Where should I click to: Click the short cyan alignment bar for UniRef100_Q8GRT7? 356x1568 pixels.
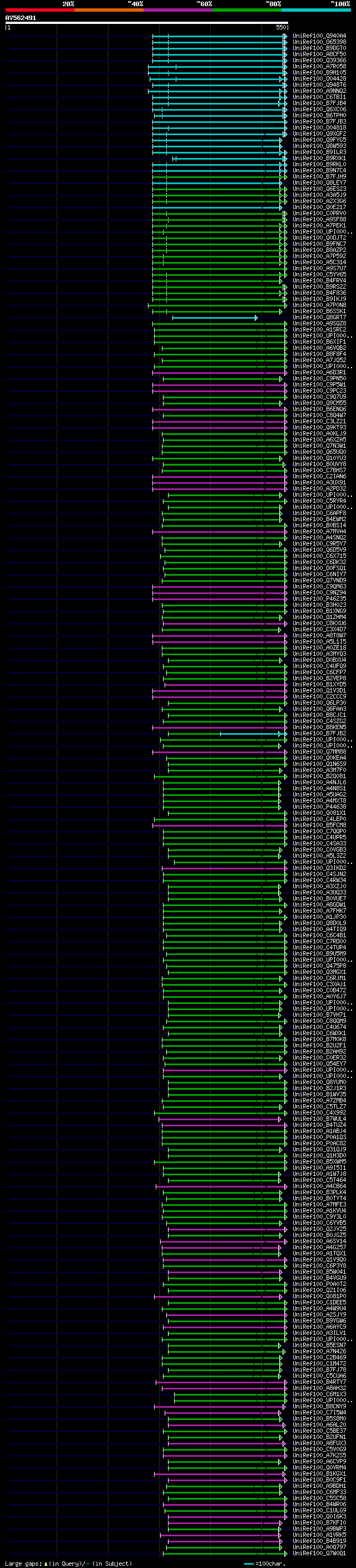point(215,318)
